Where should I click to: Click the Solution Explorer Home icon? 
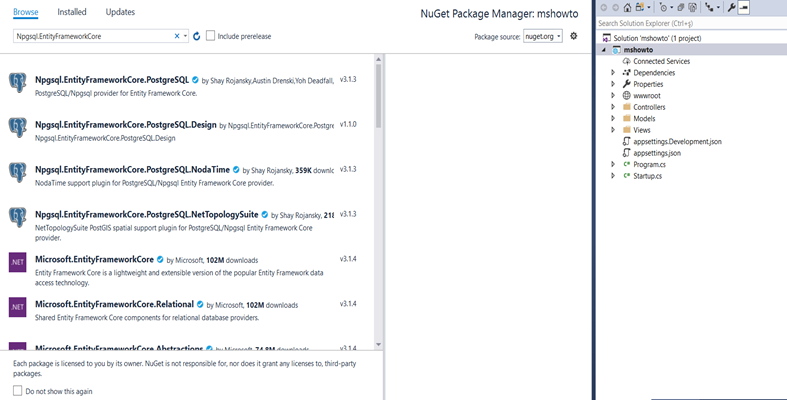[627, 8]
